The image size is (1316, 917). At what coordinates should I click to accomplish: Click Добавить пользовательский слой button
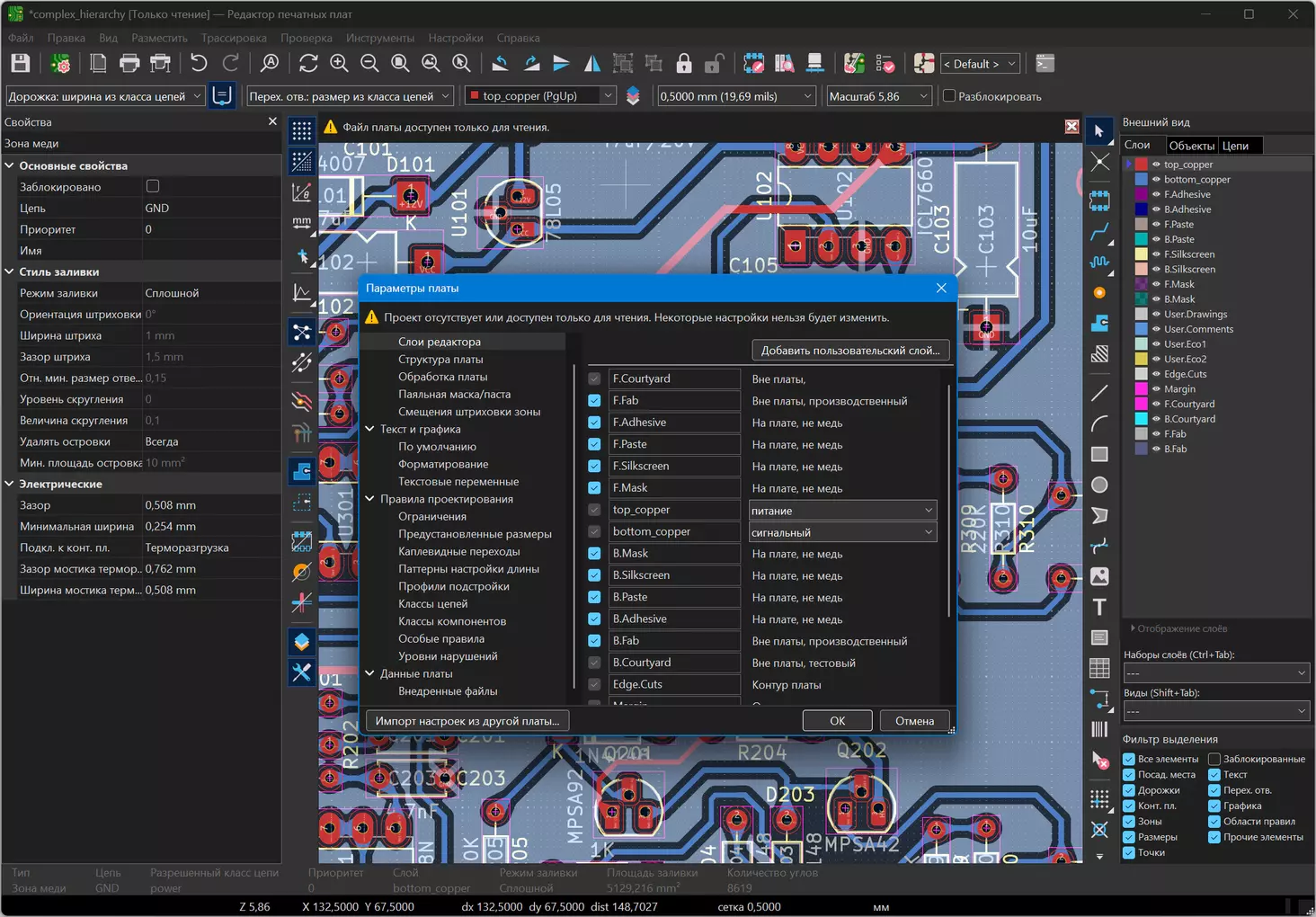[850, 351]
